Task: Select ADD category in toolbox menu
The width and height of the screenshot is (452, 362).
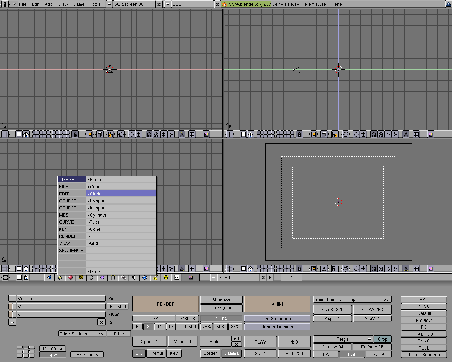Action: (x=72, y=179)
